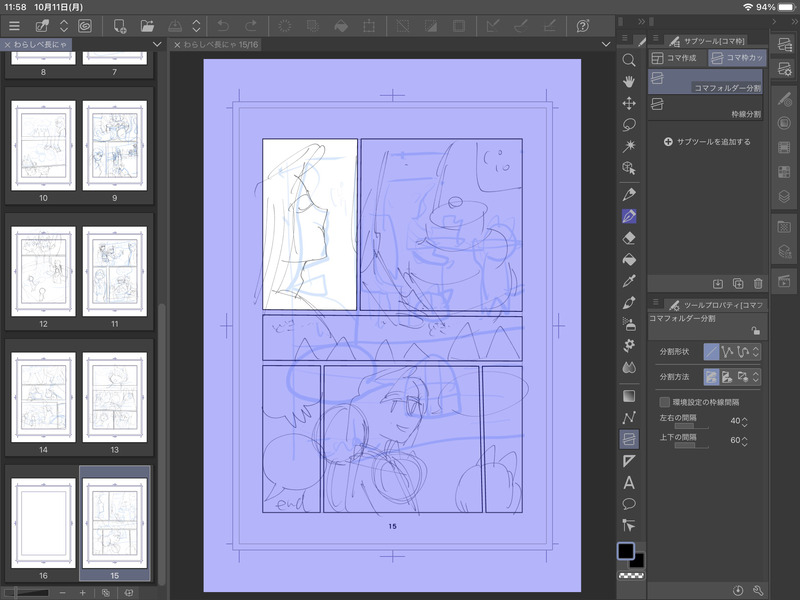The height and width of the screenshot is (600, 800).
Task: Open page 16 thumbnail
Action: [43, 523]
